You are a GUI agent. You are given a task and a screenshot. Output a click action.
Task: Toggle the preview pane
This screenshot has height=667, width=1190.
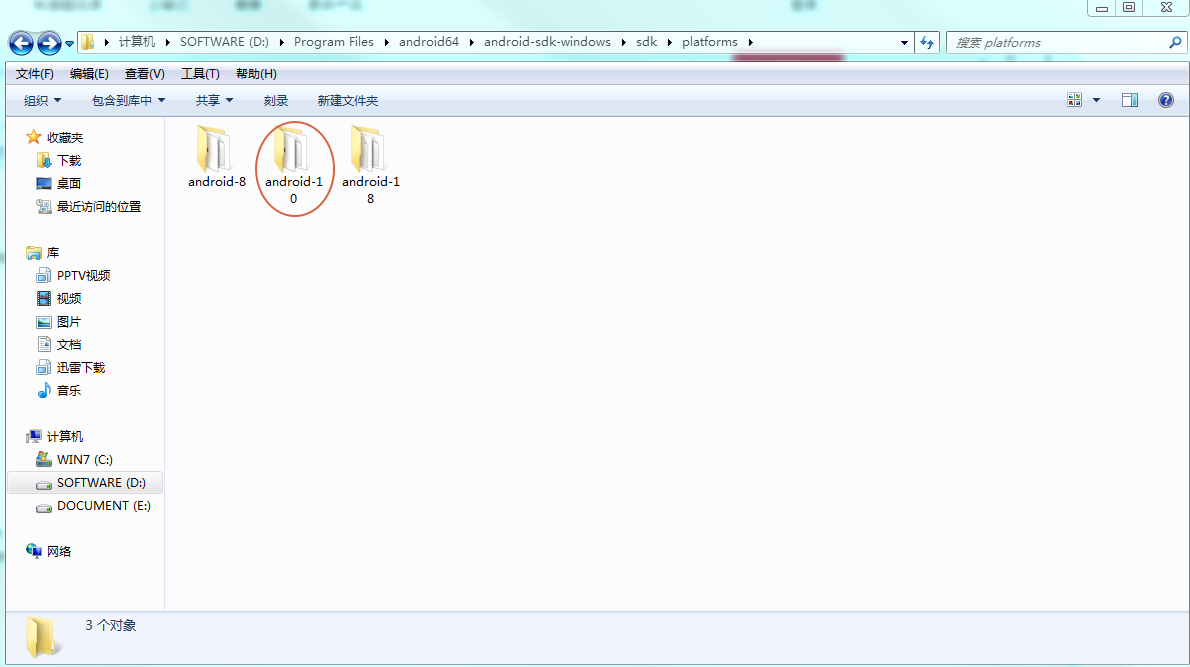point(1131,99)
